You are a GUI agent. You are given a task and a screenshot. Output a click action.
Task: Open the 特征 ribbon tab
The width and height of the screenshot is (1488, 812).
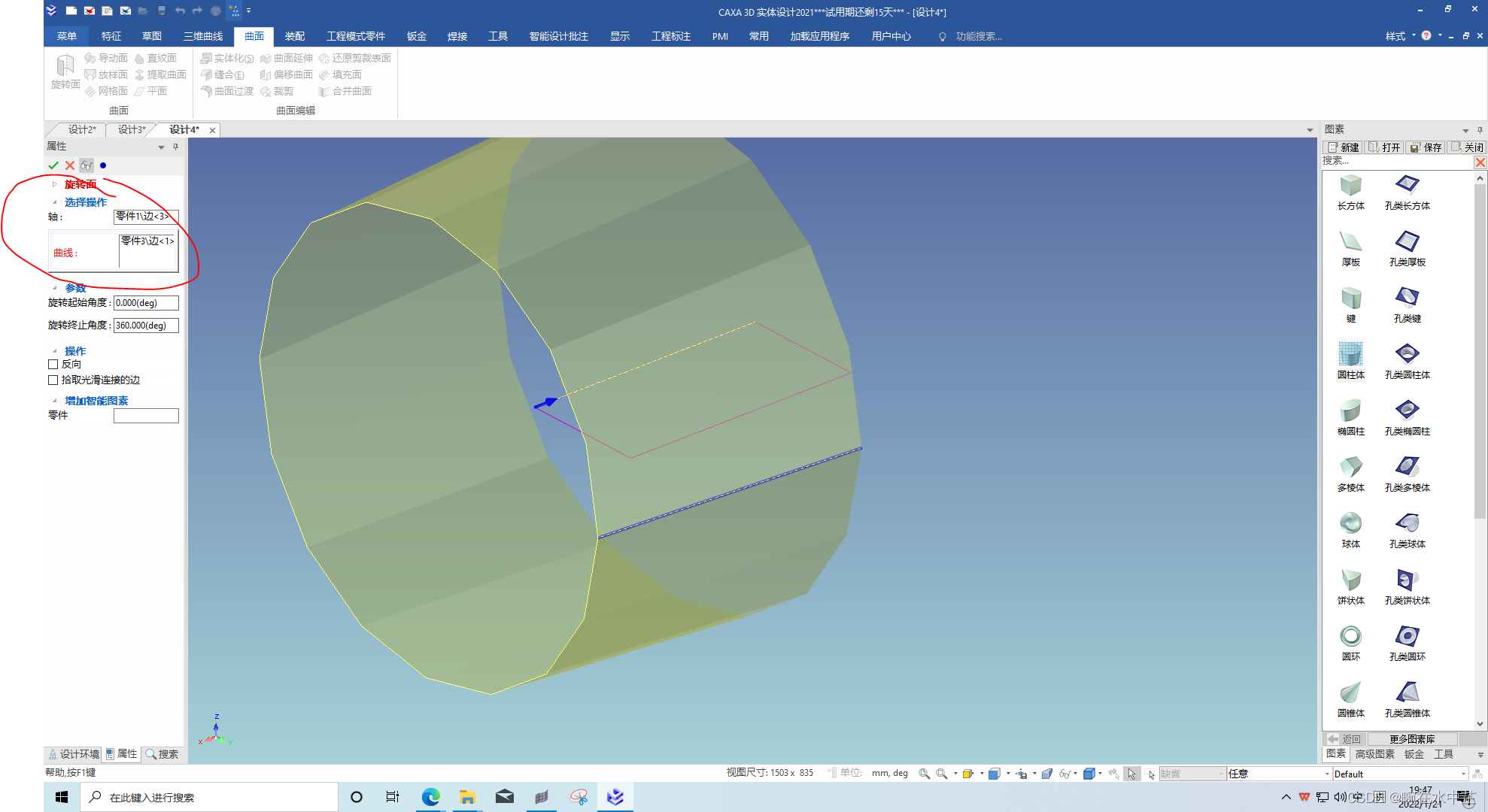111,36
